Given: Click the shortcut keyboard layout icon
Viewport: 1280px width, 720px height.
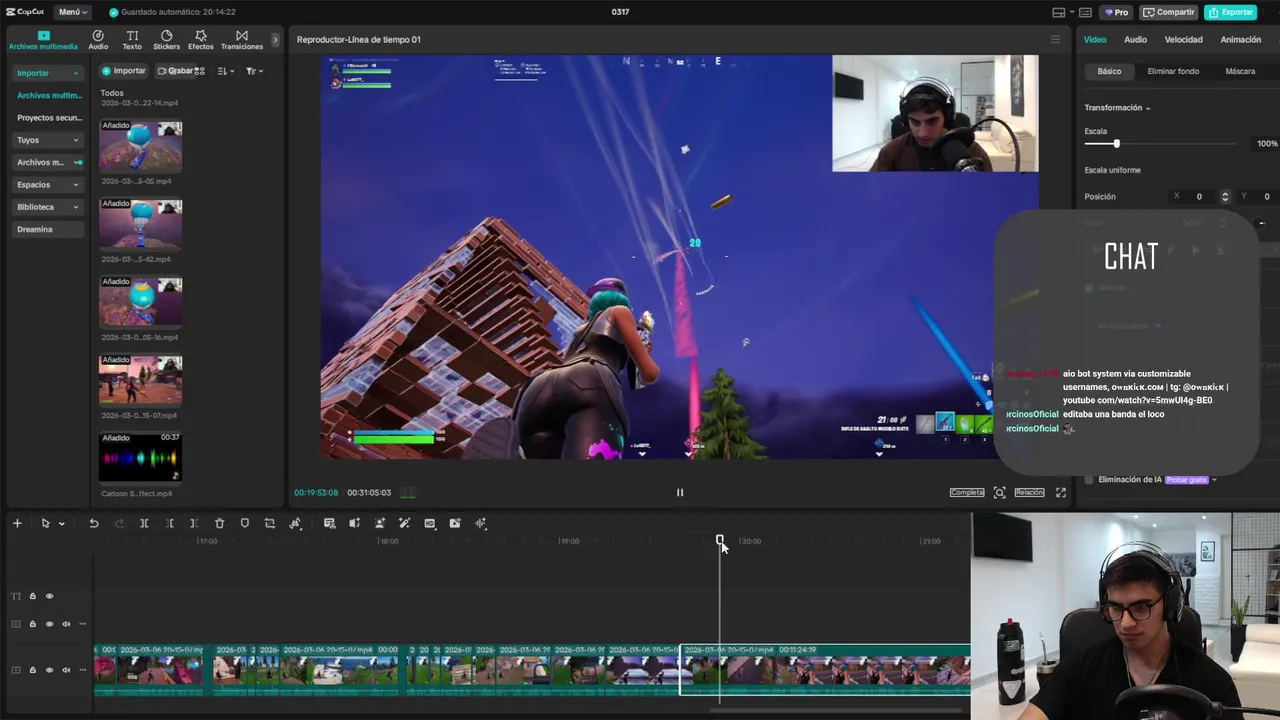Looking at the screenshot, I should pos(1085,12).
